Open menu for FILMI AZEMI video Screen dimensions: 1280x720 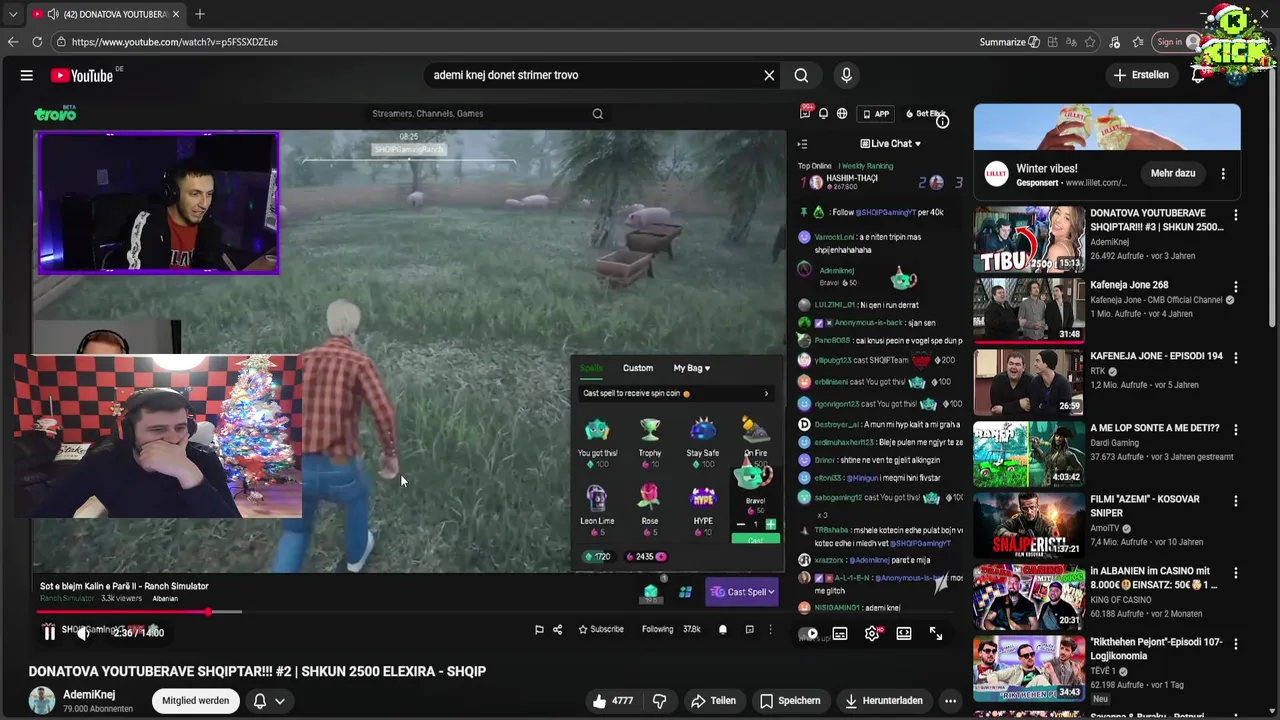pos(1236,501)
